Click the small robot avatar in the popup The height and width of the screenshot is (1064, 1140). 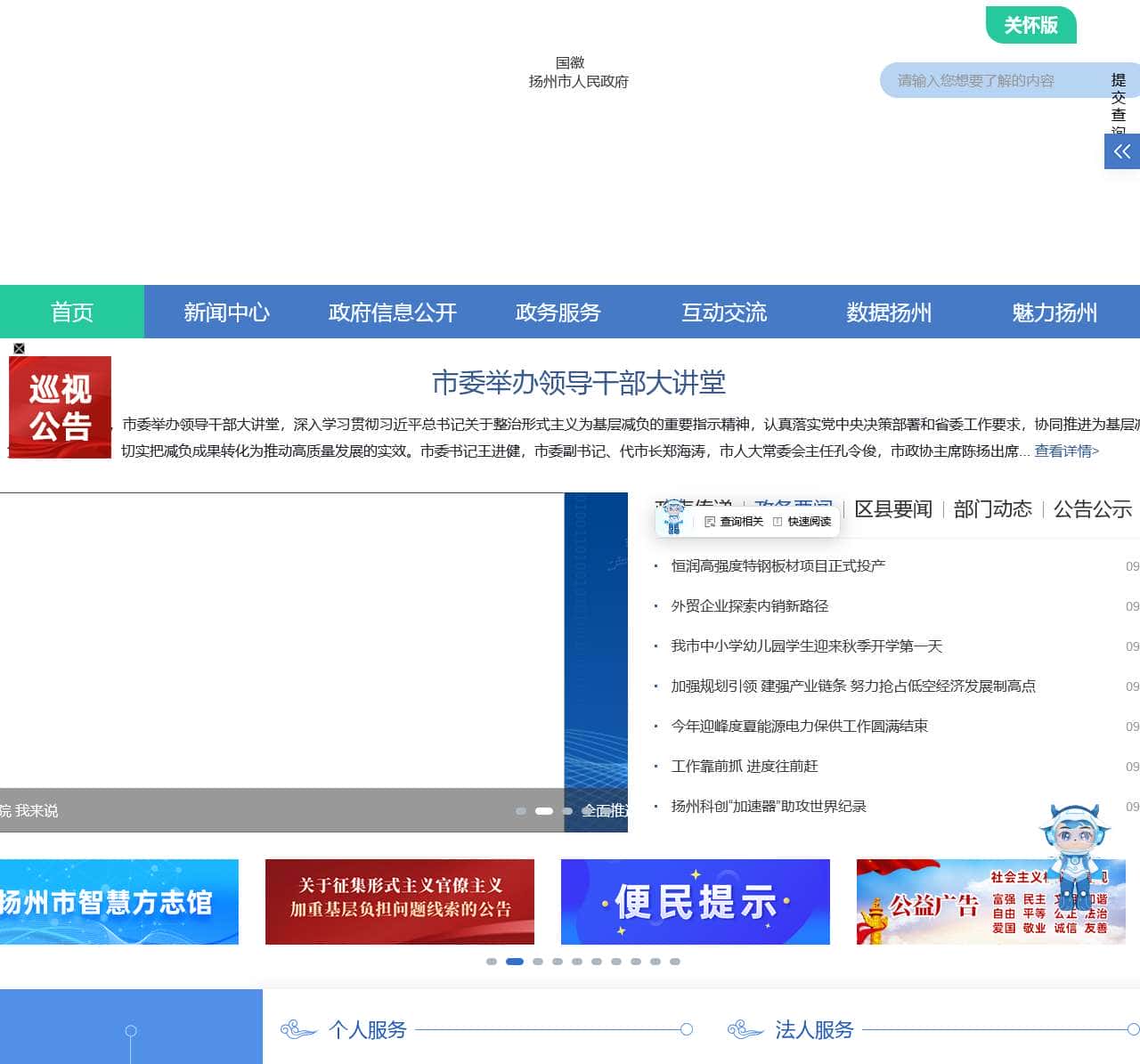point(674,516)
